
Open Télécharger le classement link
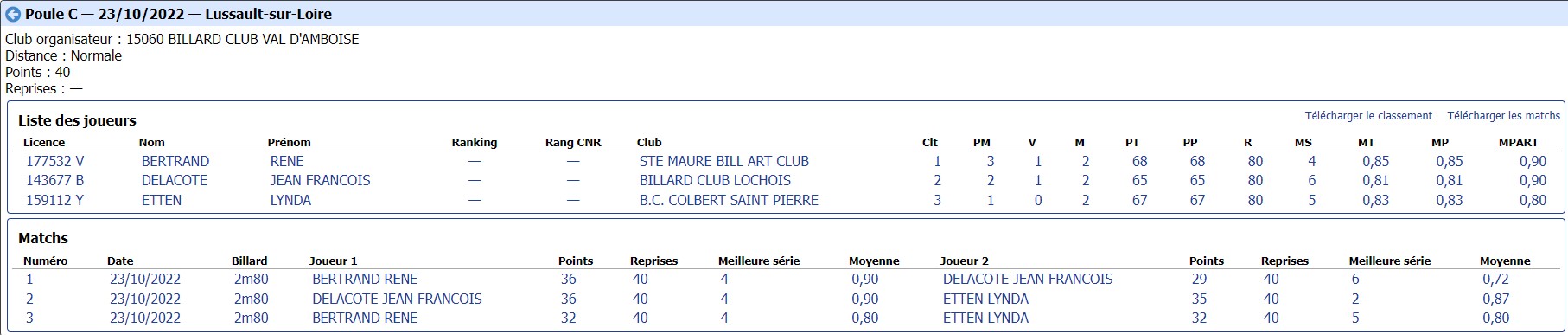[x=1368, y=116]
